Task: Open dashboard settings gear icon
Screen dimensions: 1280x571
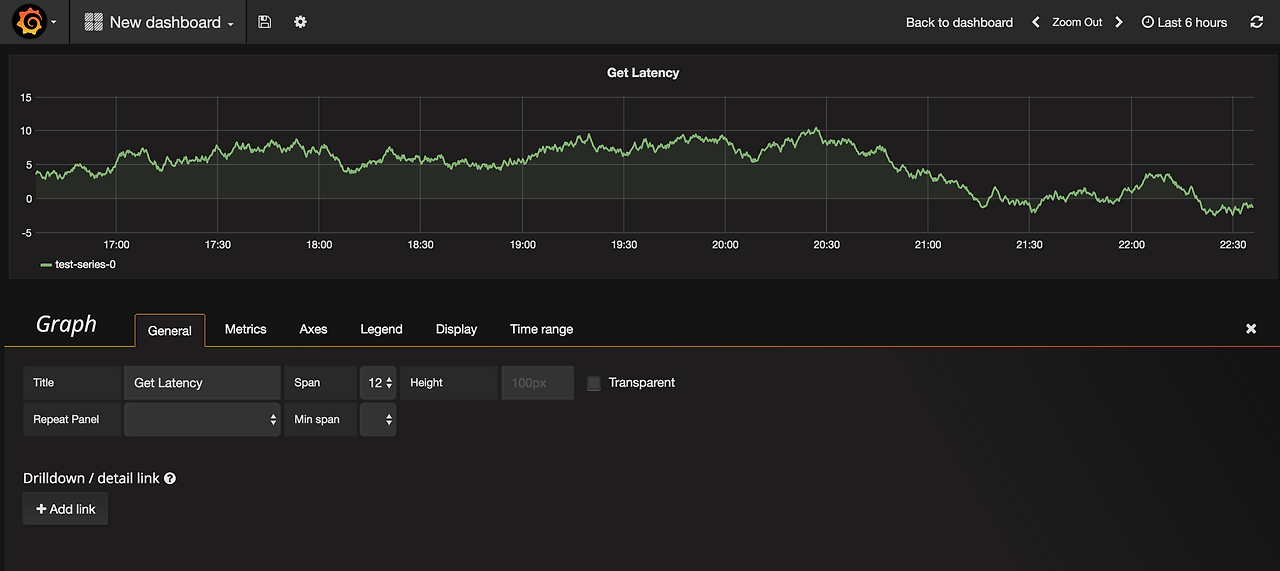Action: [300, 22]
